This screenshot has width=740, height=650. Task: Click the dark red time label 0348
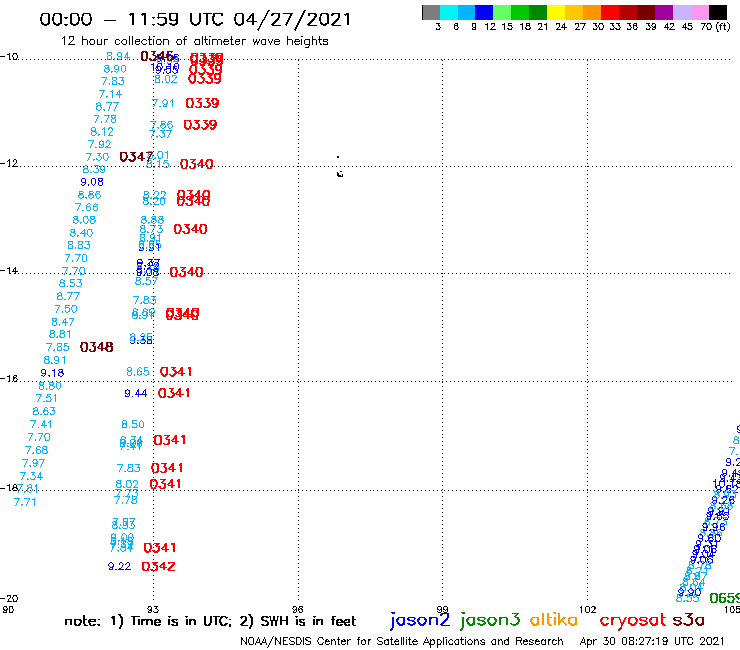(97, 347)
